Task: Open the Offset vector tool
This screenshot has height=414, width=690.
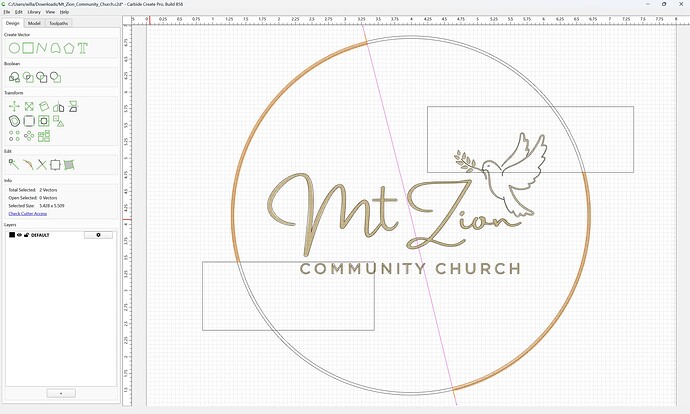Action: point(15,121)
